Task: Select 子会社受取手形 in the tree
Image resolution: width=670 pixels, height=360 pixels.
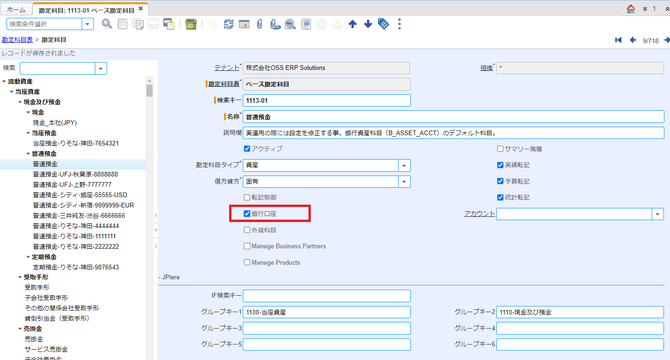Action: (46, 298)
